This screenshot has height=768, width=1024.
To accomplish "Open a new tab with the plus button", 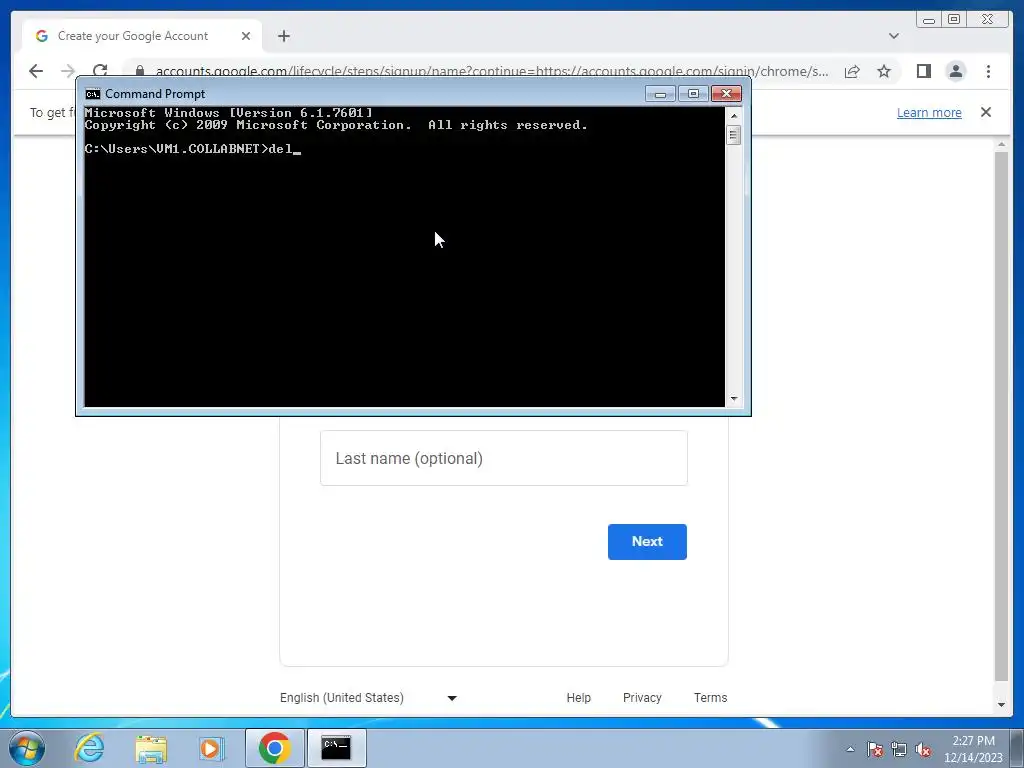I will (283, 36).
